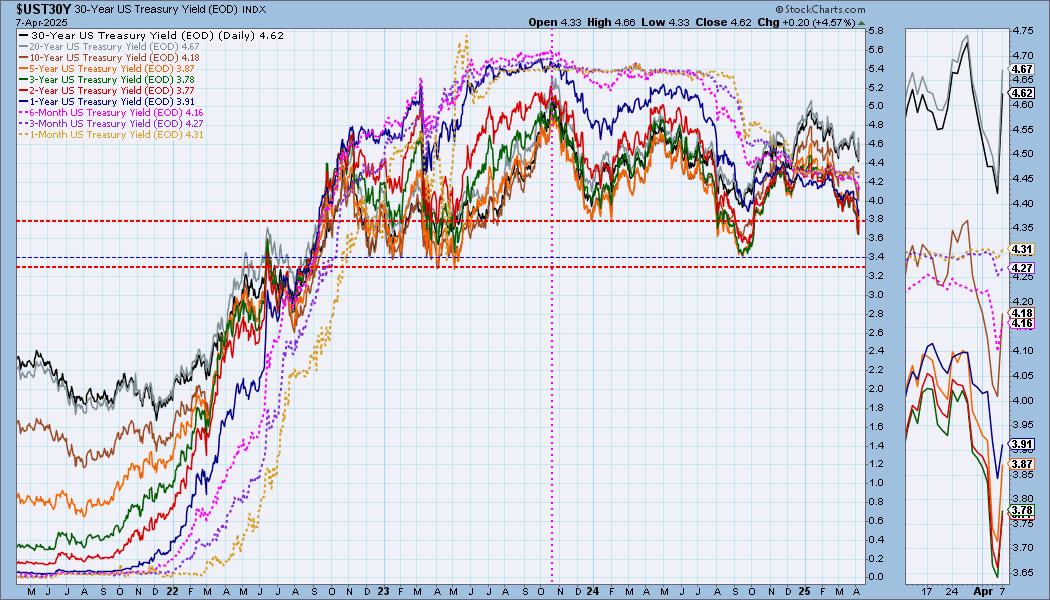Click the 1.0 label on main y-axis
Image resolution: width=1050 pixels, height=600 pixels.
point(875,483)
